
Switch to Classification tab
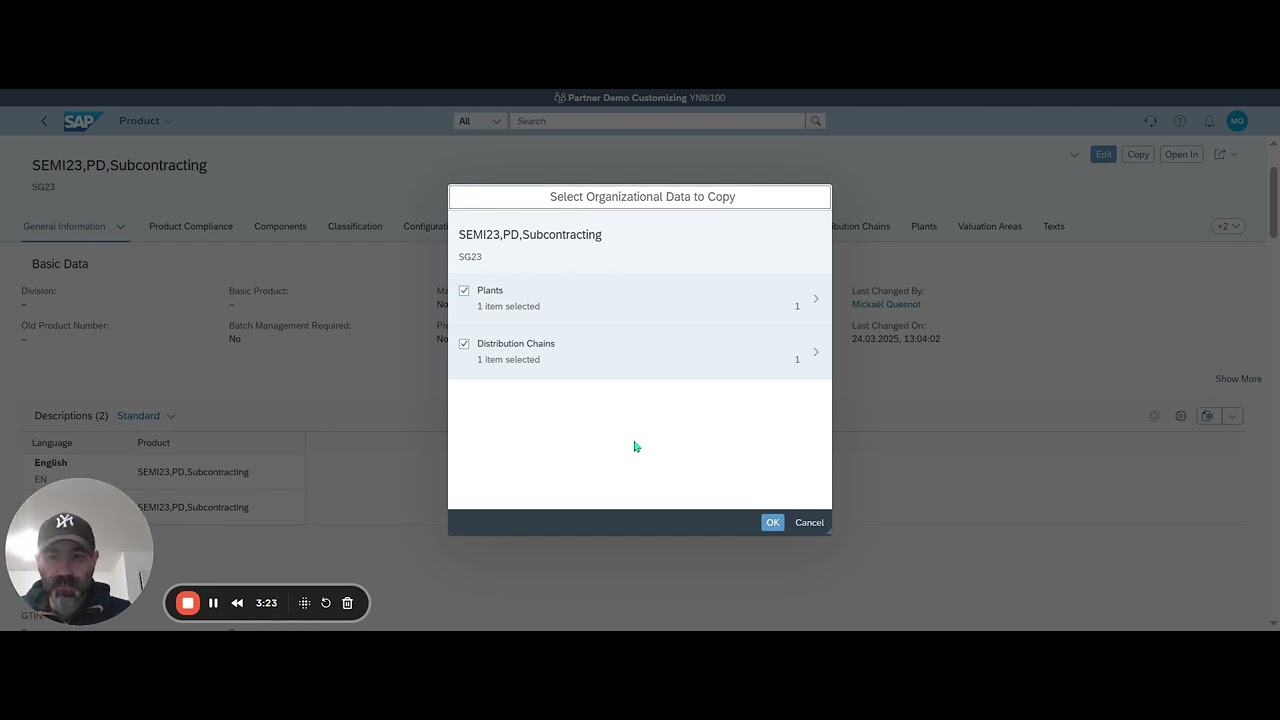[x=355, y=227]
